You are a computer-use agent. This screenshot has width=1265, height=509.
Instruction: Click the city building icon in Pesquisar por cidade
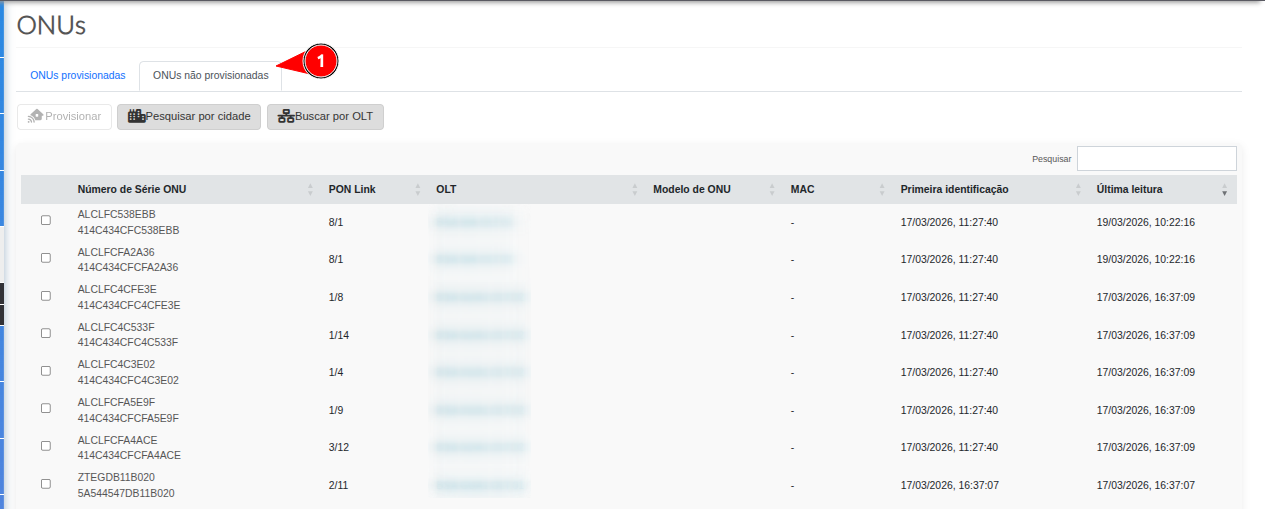coord(136,117)
